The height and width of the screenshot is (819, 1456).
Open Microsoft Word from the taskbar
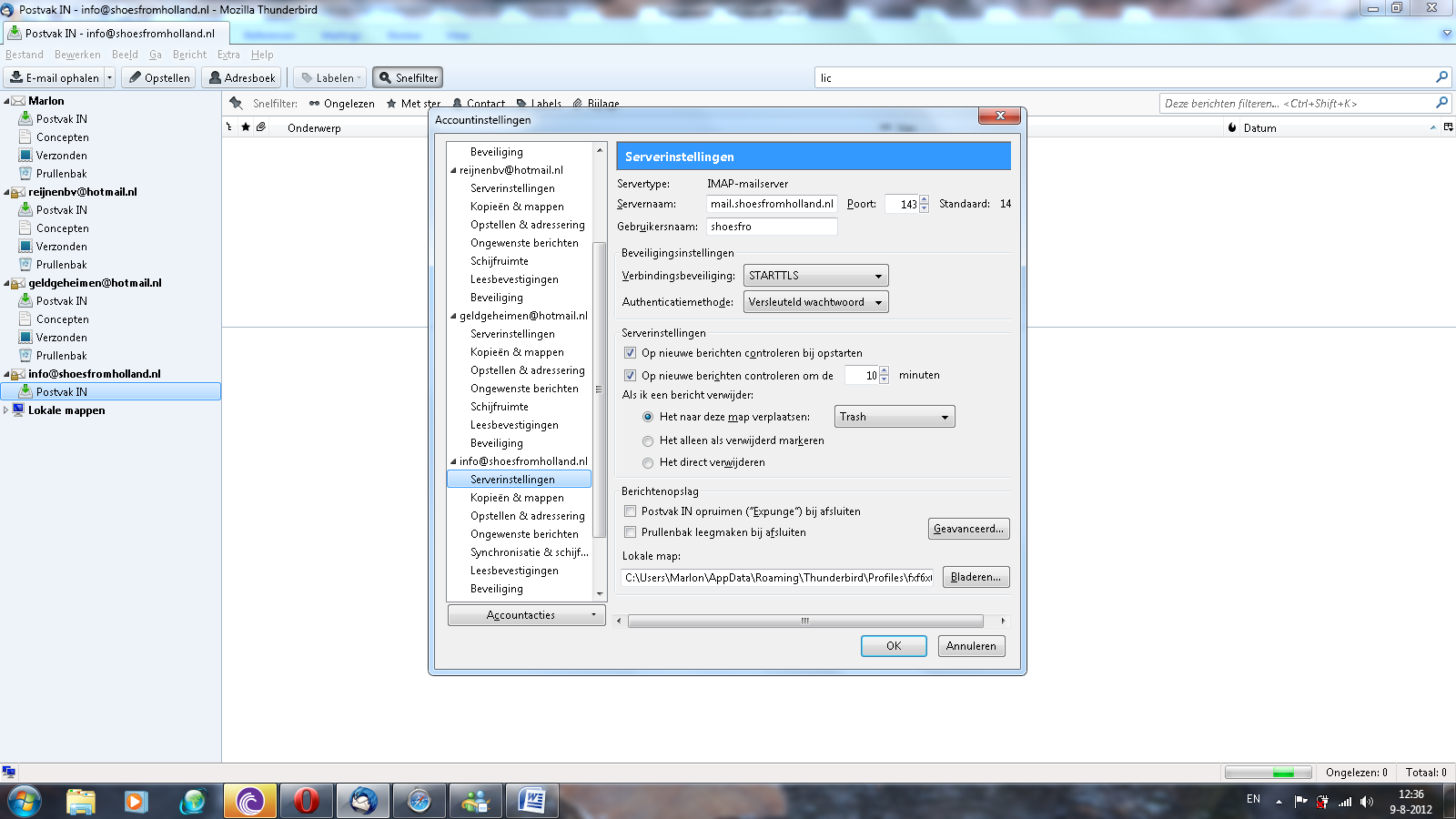(x=531, y=801)
